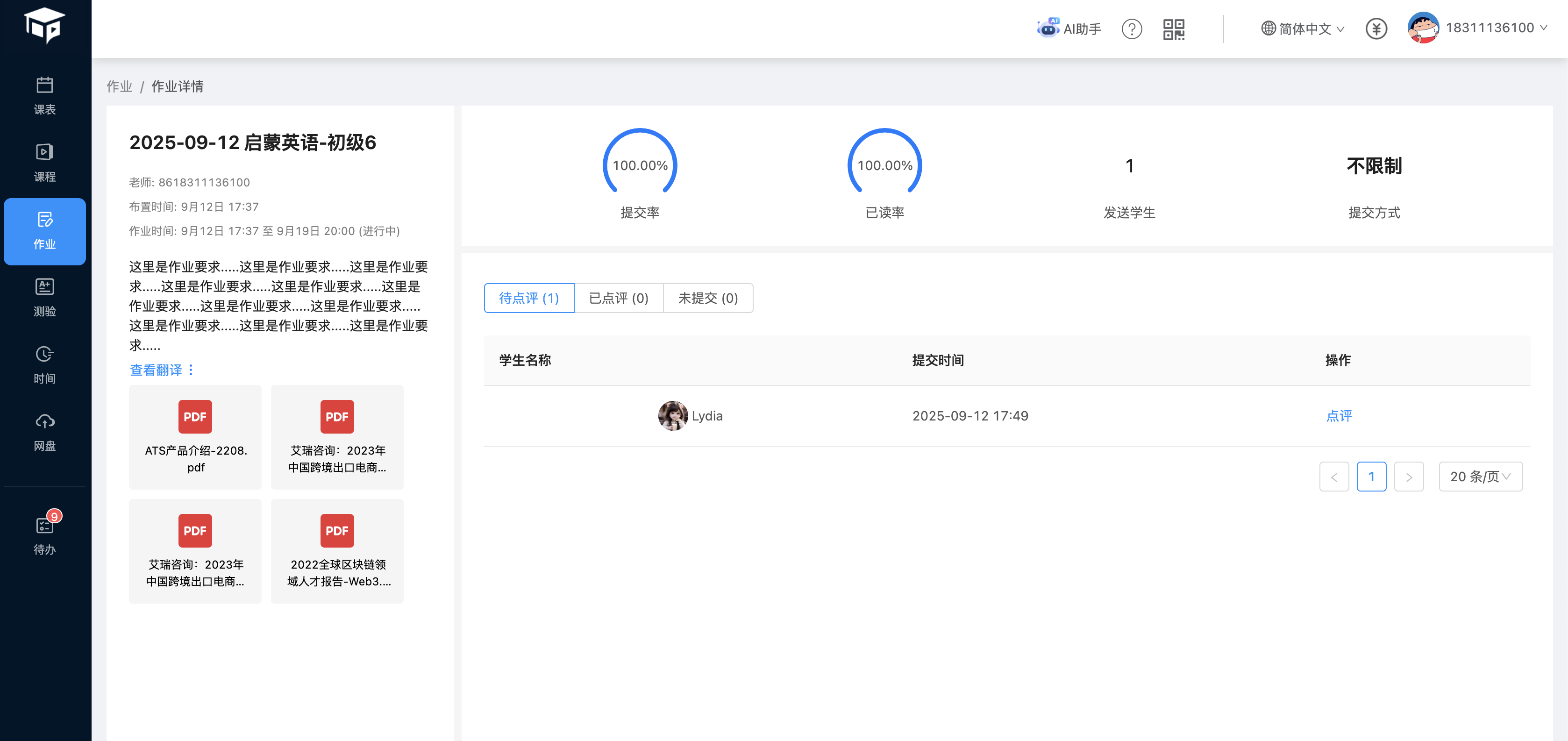
Task: Switch to 未提交 (0) tab
Action: click(707, 299)
